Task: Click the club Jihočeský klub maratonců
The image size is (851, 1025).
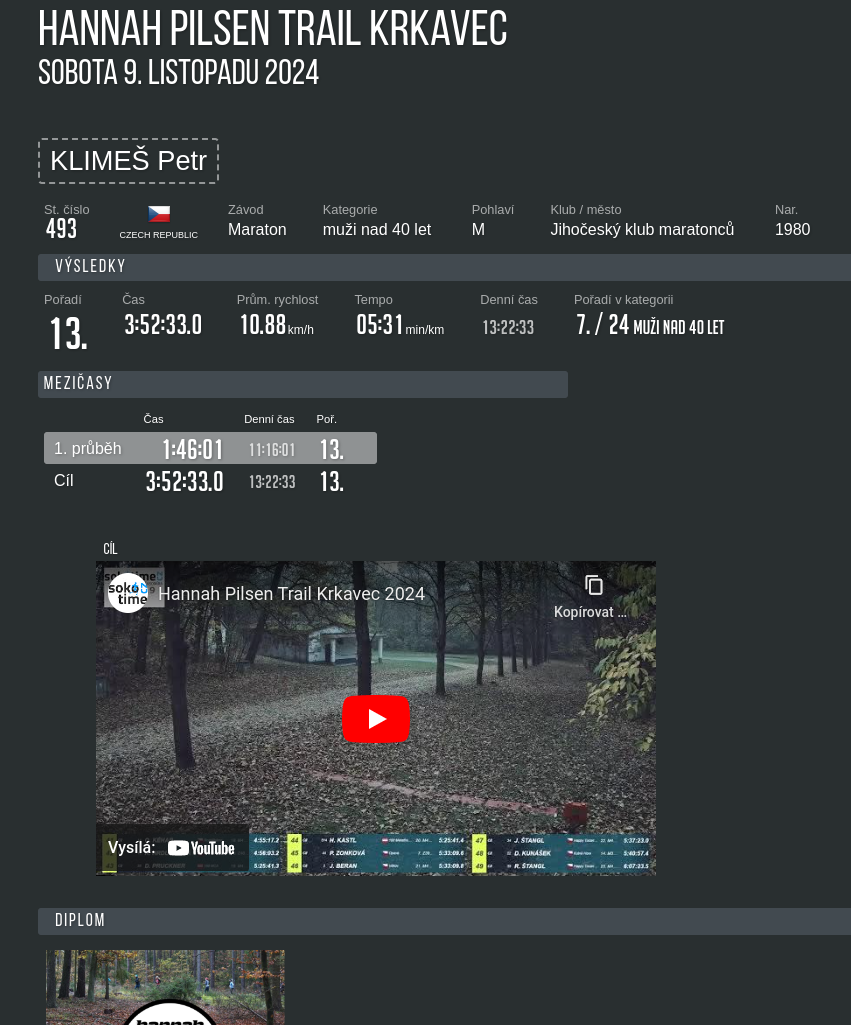Action: click(x=642, y=229)
